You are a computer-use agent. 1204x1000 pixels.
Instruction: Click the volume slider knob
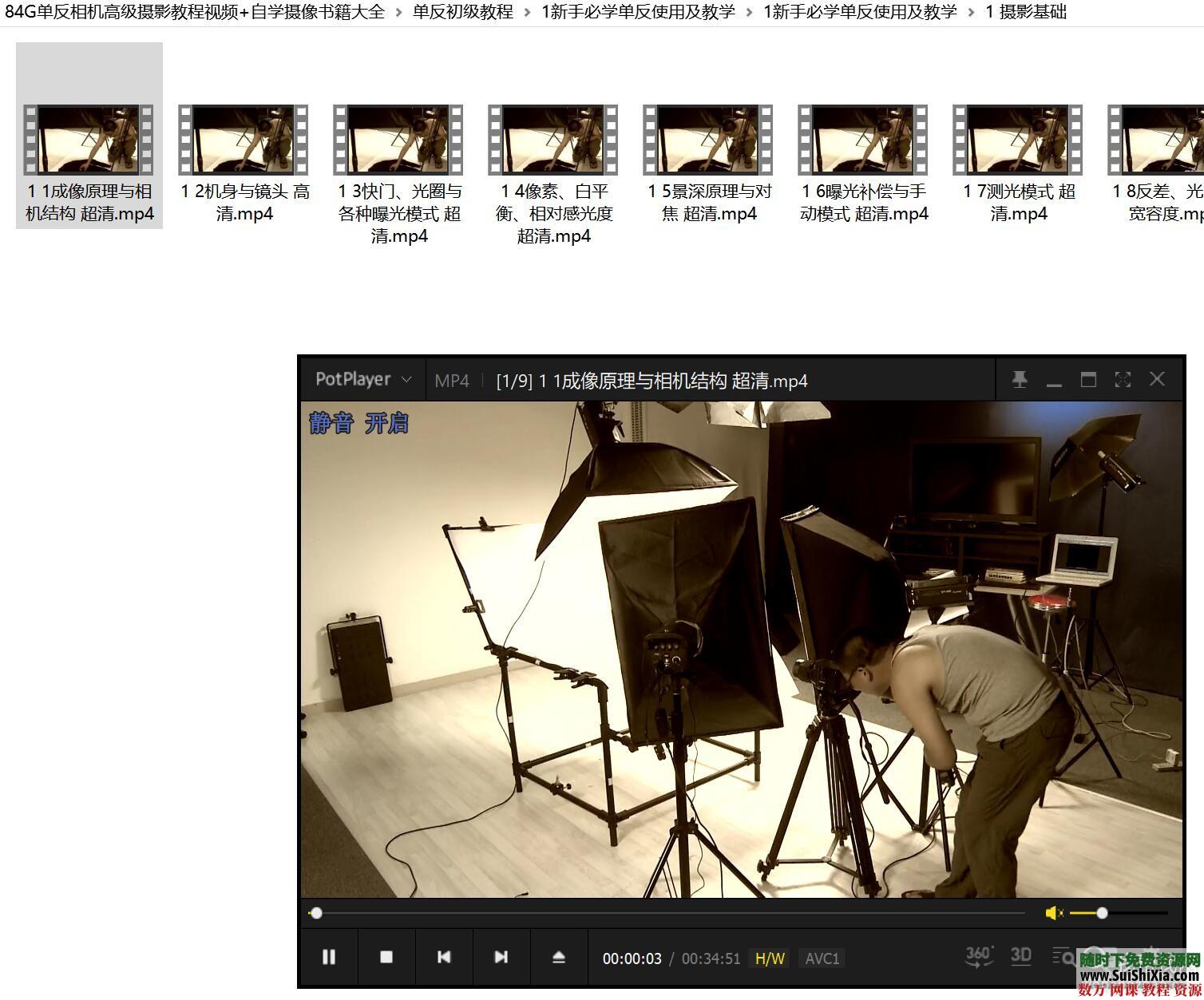1102,913
